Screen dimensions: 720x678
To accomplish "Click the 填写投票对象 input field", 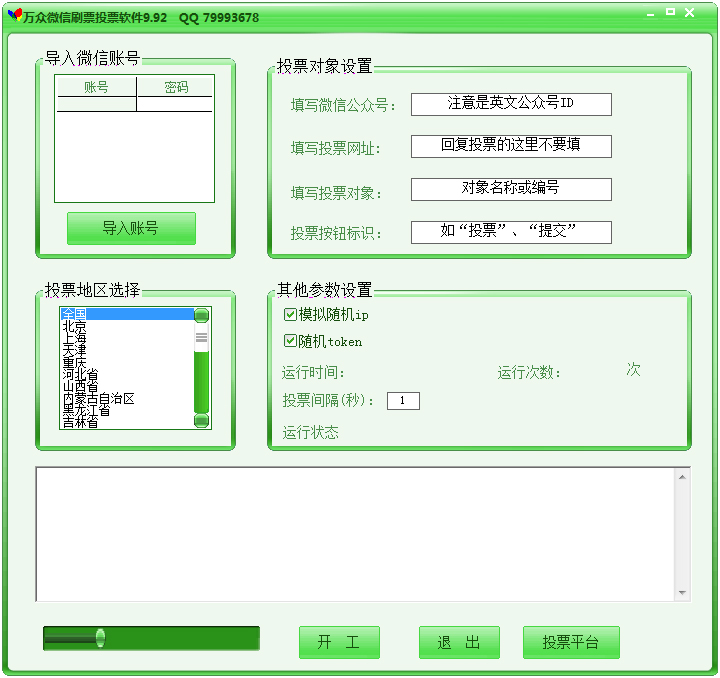I will (511, 189).
